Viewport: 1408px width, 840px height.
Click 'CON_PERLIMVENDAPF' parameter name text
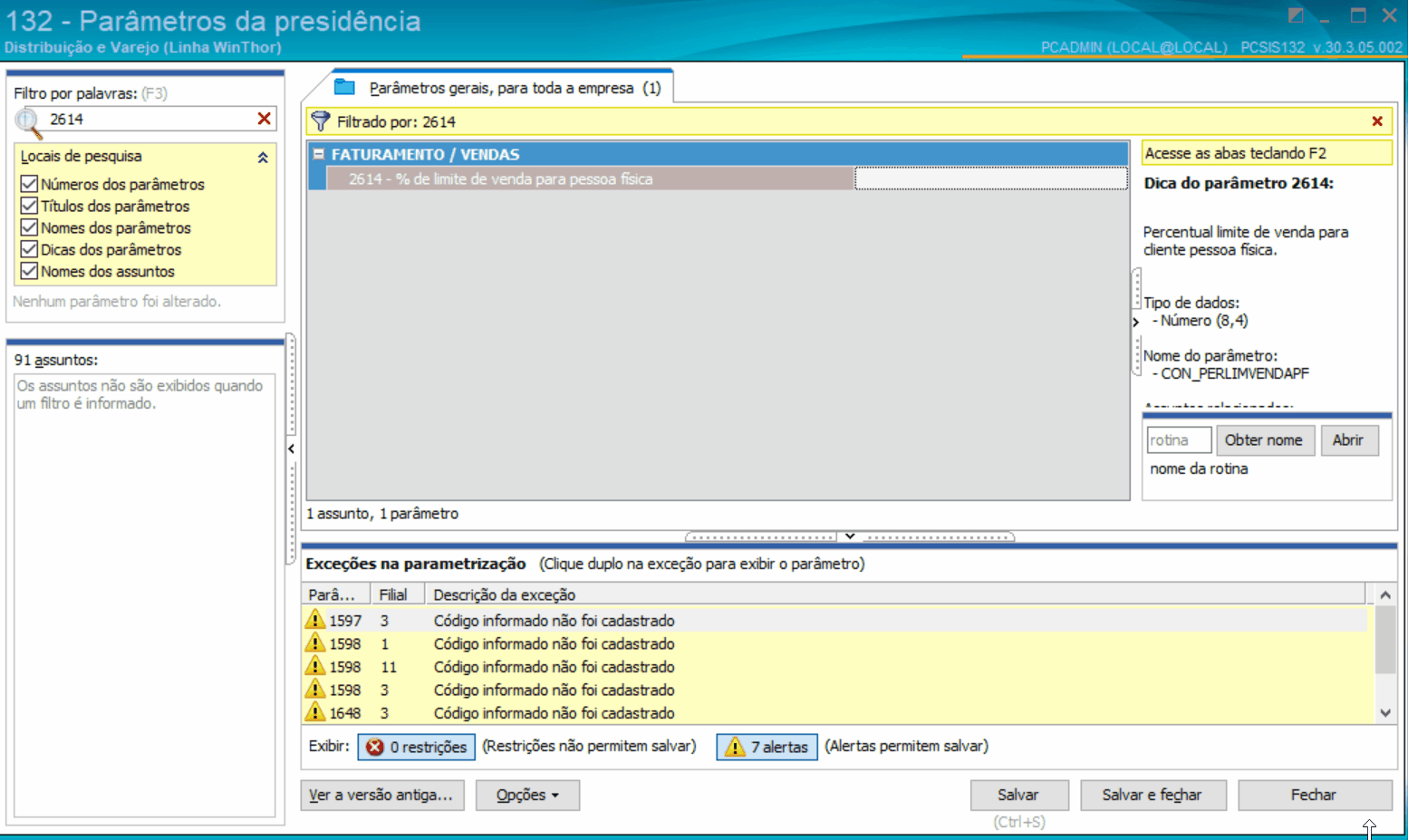tap(1235, 373)
